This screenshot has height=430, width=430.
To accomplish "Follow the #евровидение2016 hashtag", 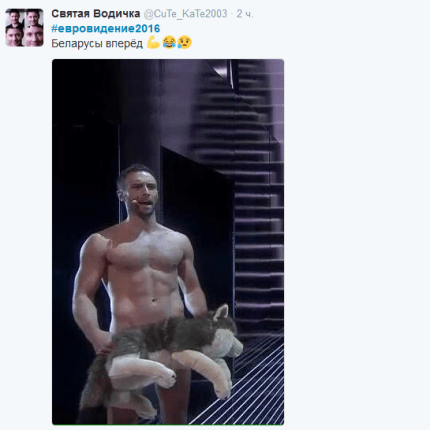I will pos(106,29).
